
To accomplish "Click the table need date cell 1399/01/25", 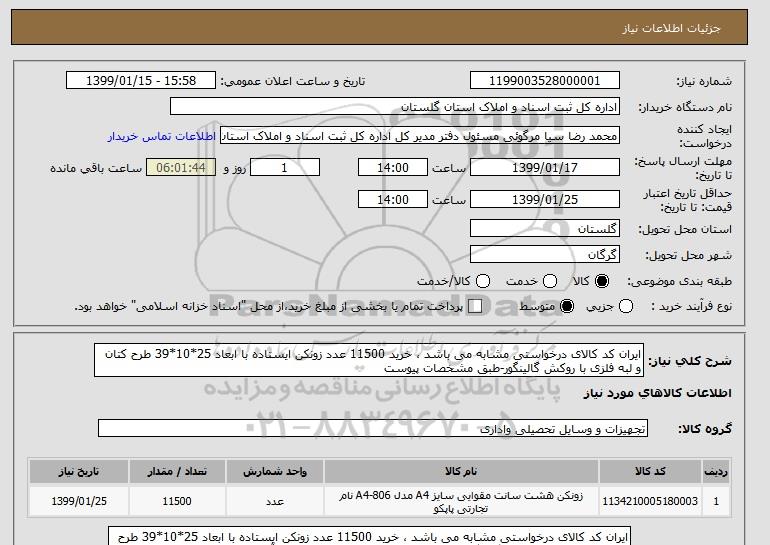I will point(79,501).
